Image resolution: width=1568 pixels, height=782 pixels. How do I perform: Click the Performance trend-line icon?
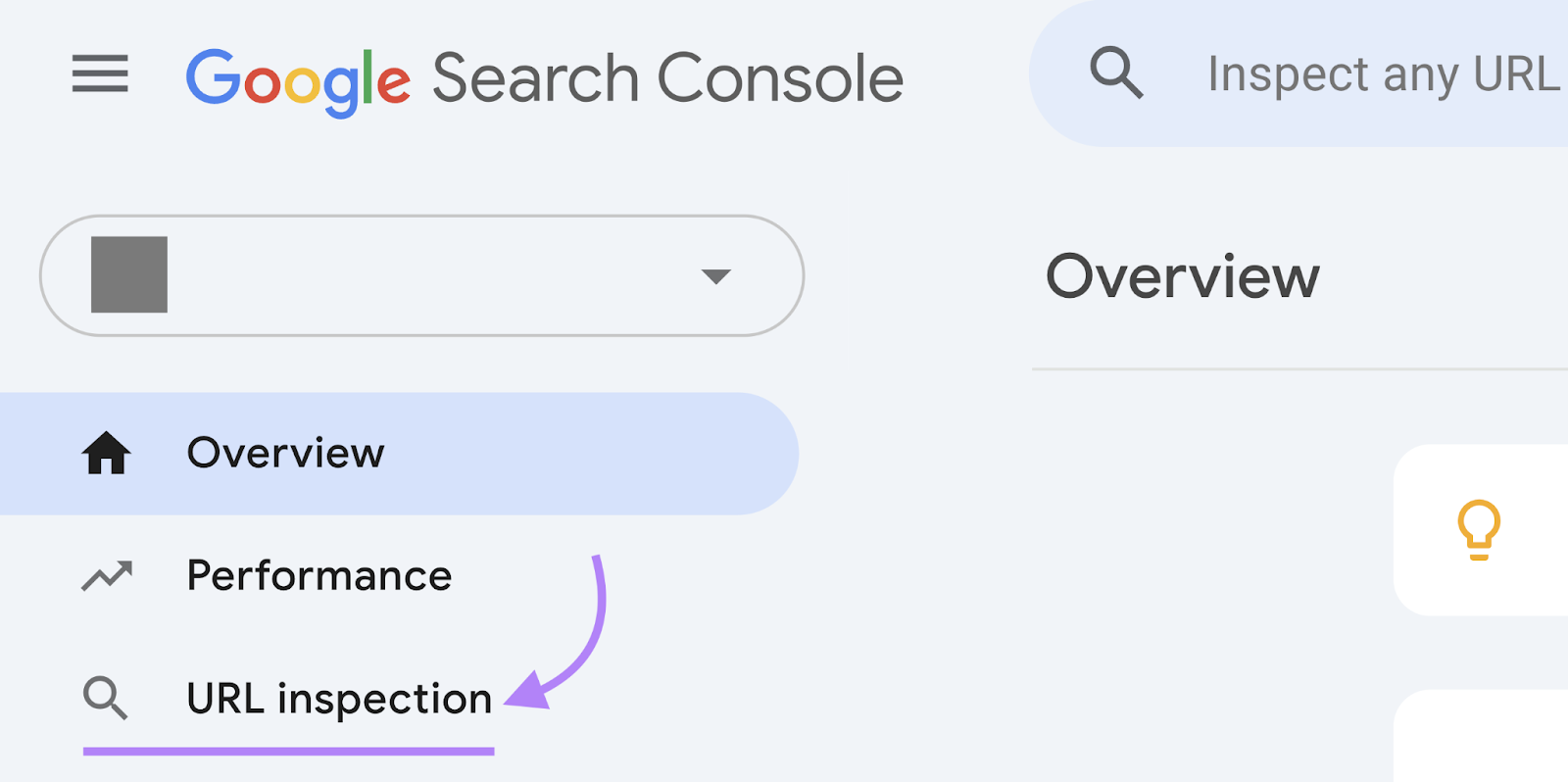pos(108,576)
